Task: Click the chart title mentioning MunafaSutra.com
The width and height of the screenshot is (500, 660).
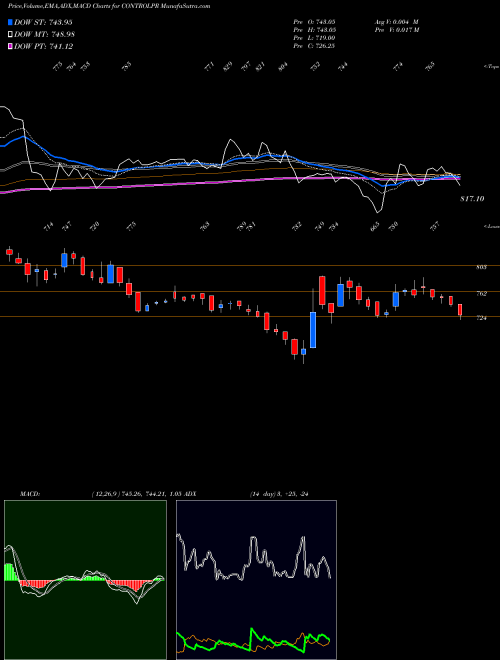Action: 109,6
